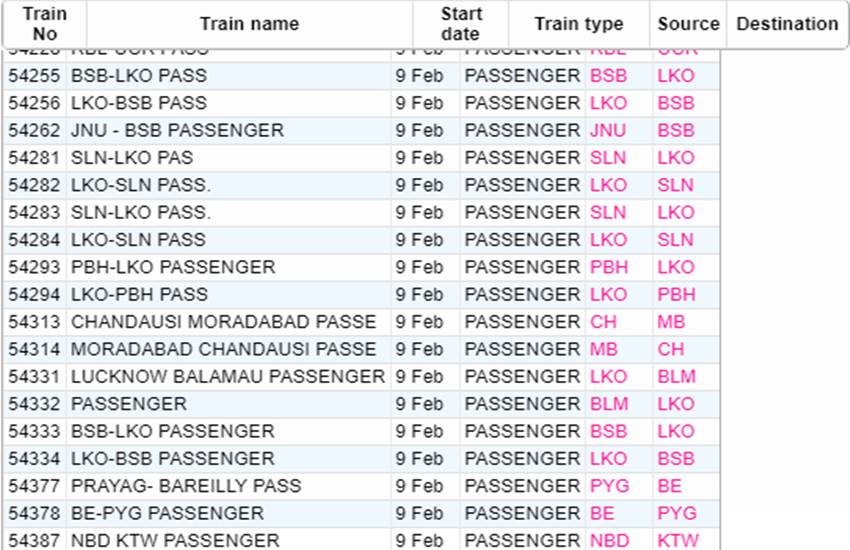Click destination KTW link for train 54387
Viewport: 850px width, 550px height.
tap(678, 541)
